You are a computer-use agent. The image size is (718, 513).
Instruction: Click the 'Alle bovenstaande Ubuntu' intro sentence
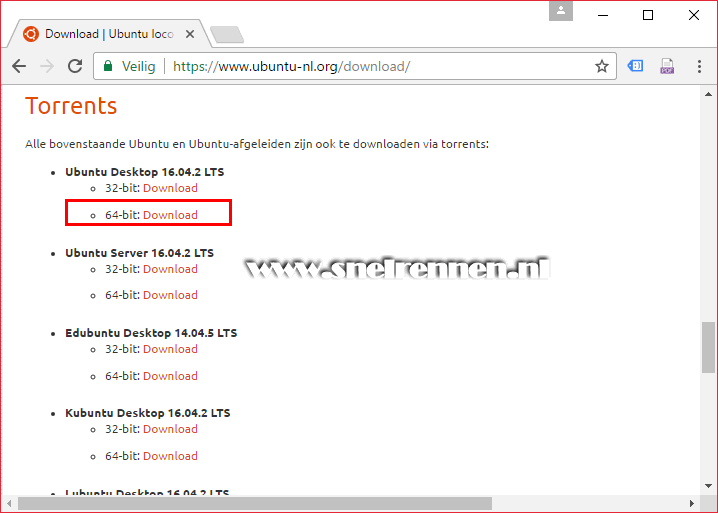pyautogui.click(x=257, y=144)
